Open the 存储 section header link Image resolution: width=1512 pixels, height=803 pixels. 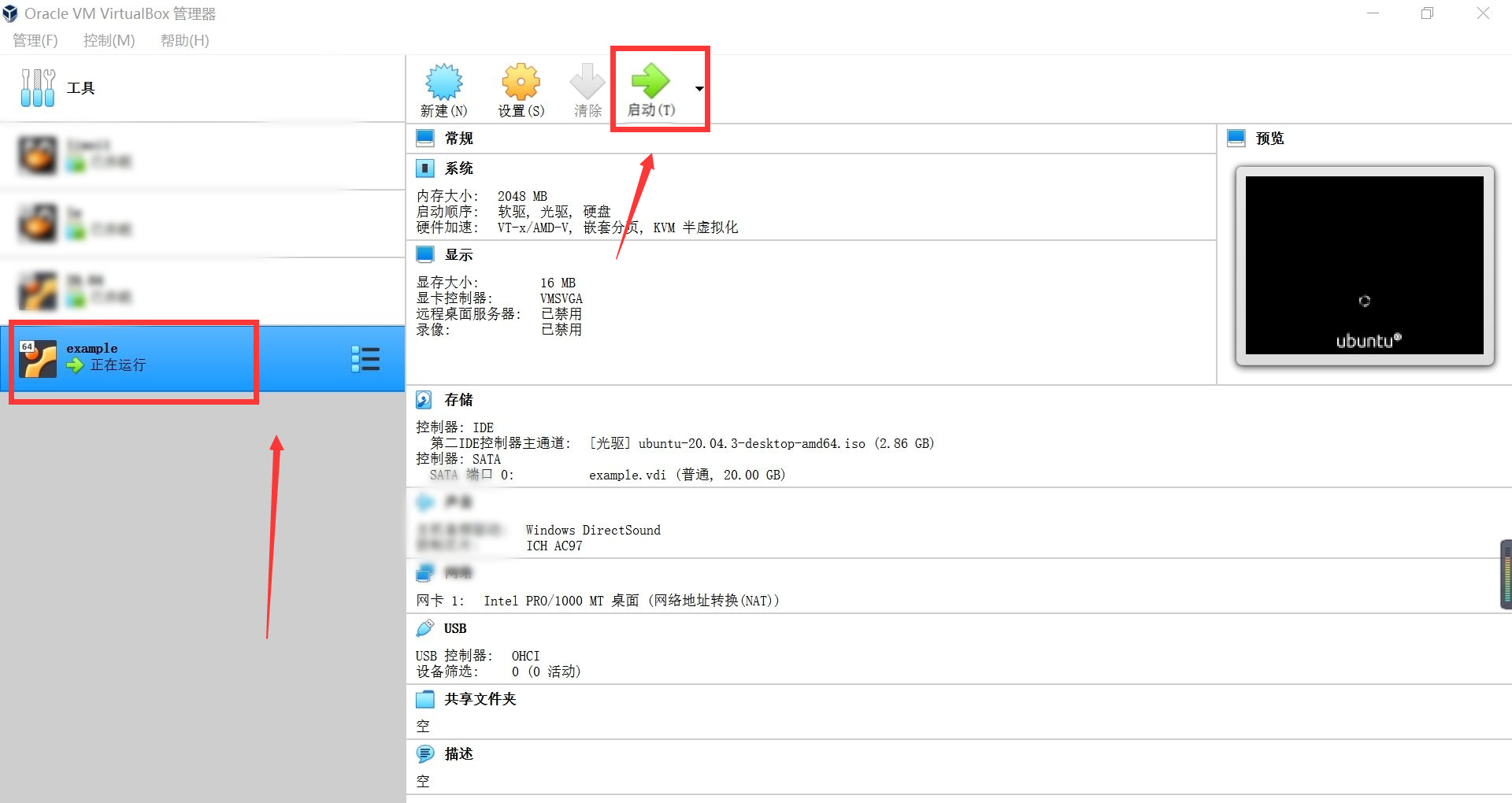[459, 400]
